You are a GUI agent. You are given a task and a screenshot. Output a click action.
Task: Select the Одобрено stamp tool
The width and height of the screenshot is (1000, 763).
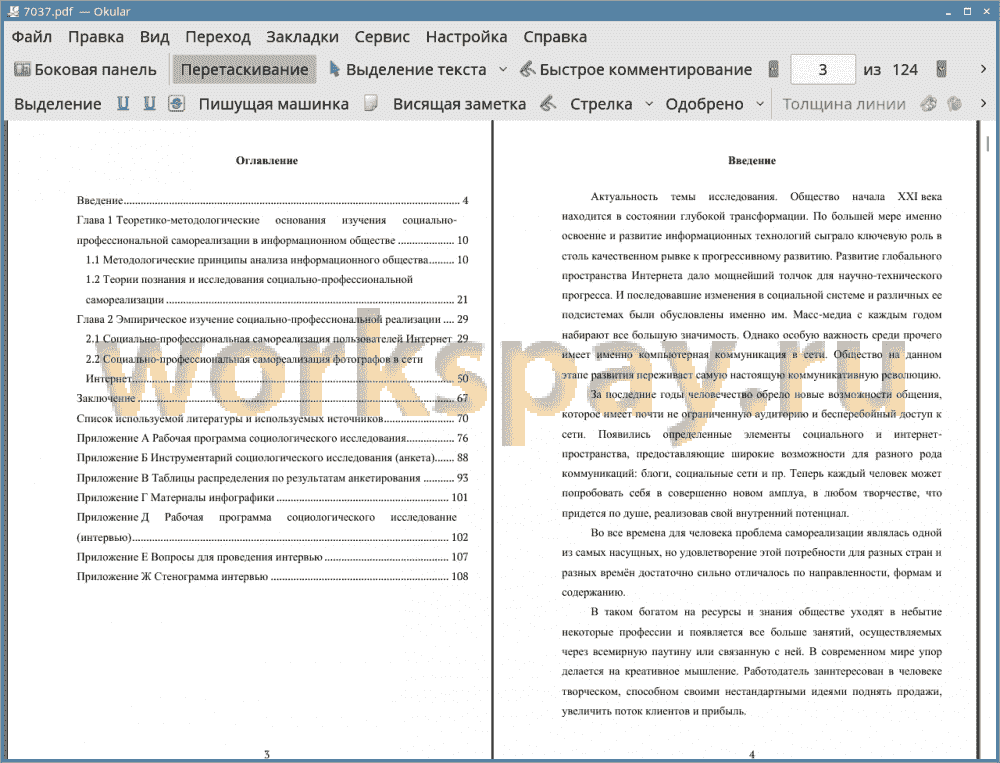(704, 104)
